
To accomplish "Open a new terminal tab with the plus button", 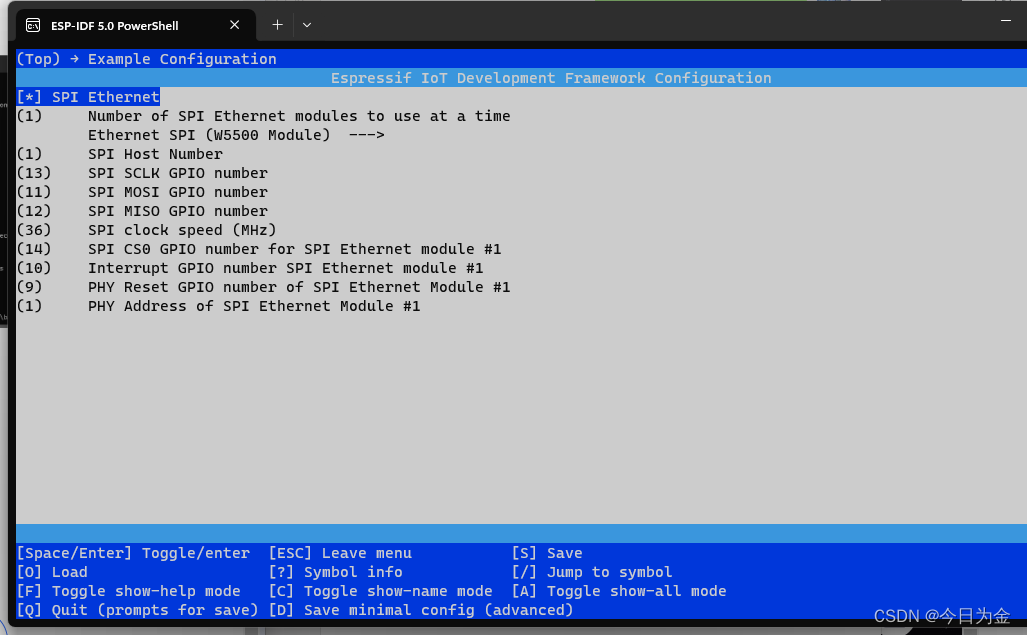I will 277,25.
